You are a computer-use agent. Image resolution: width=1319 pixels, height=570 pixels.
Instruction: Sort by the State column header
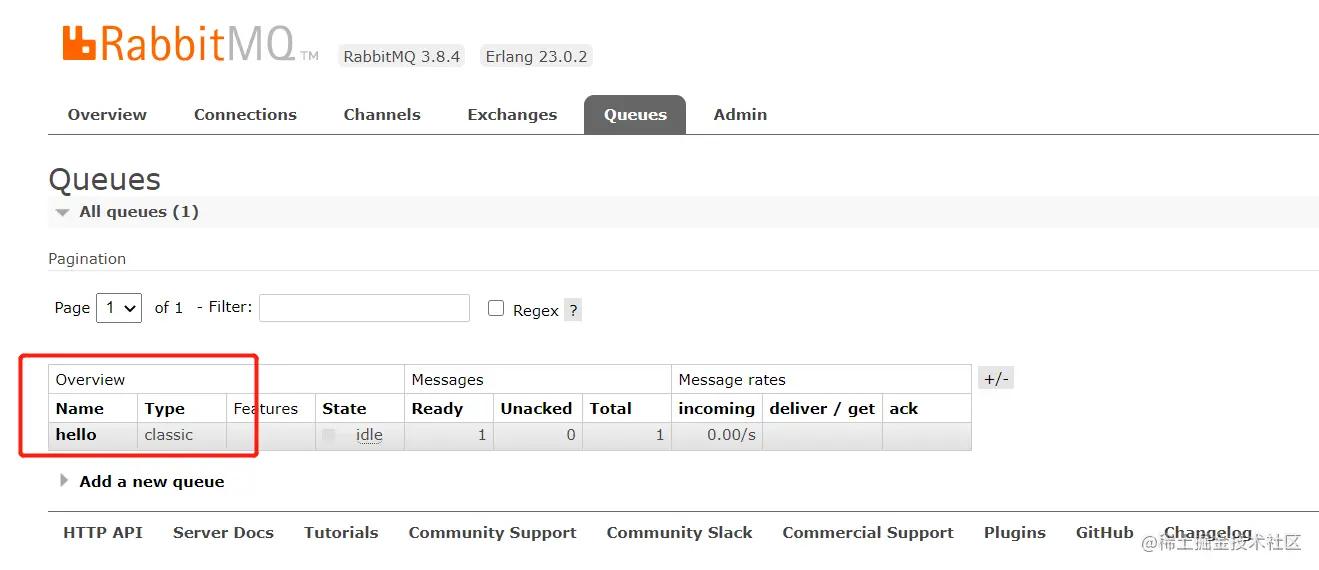pyautogui.click(x=344, y=408)
